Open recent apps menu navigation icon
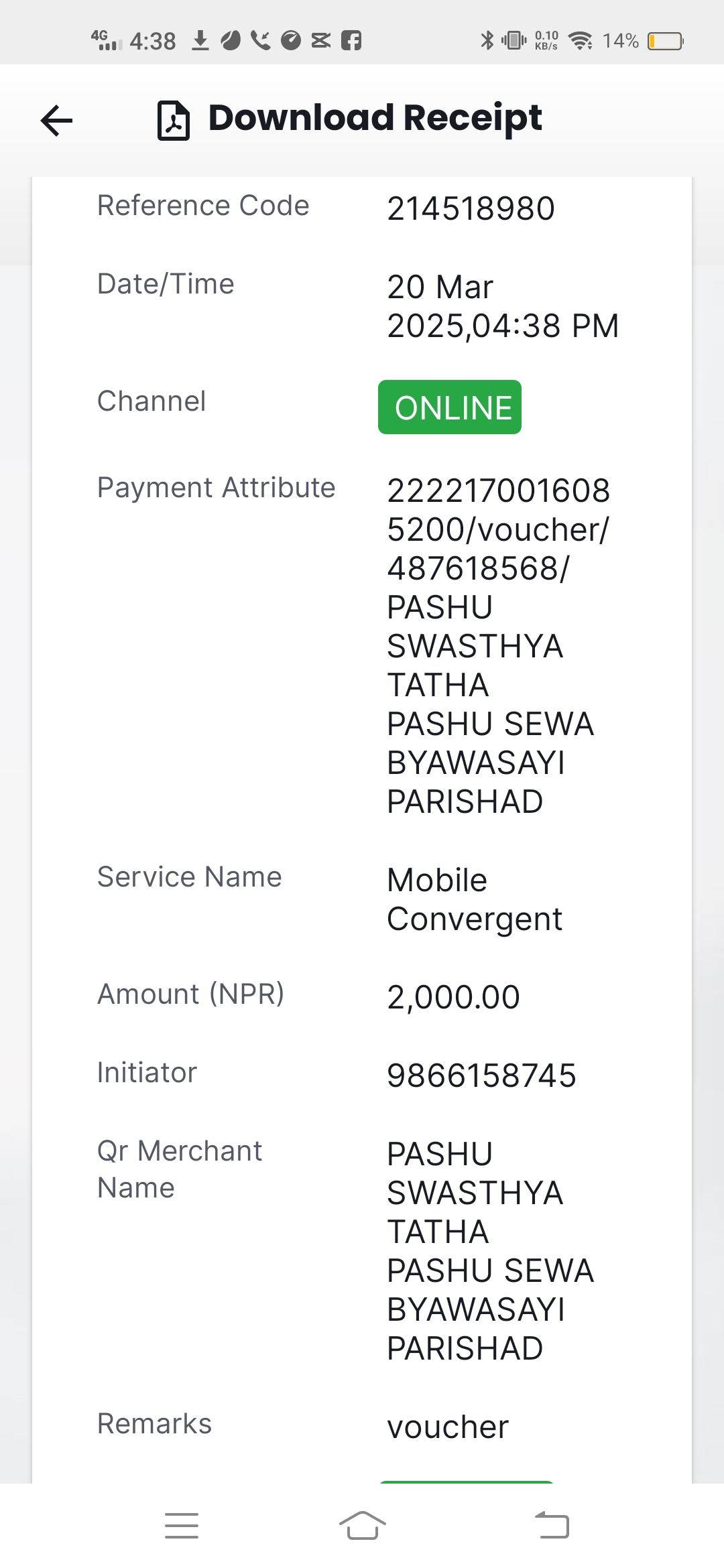The height and width of the screenshot is (1568, 724). click(182, 1526)
